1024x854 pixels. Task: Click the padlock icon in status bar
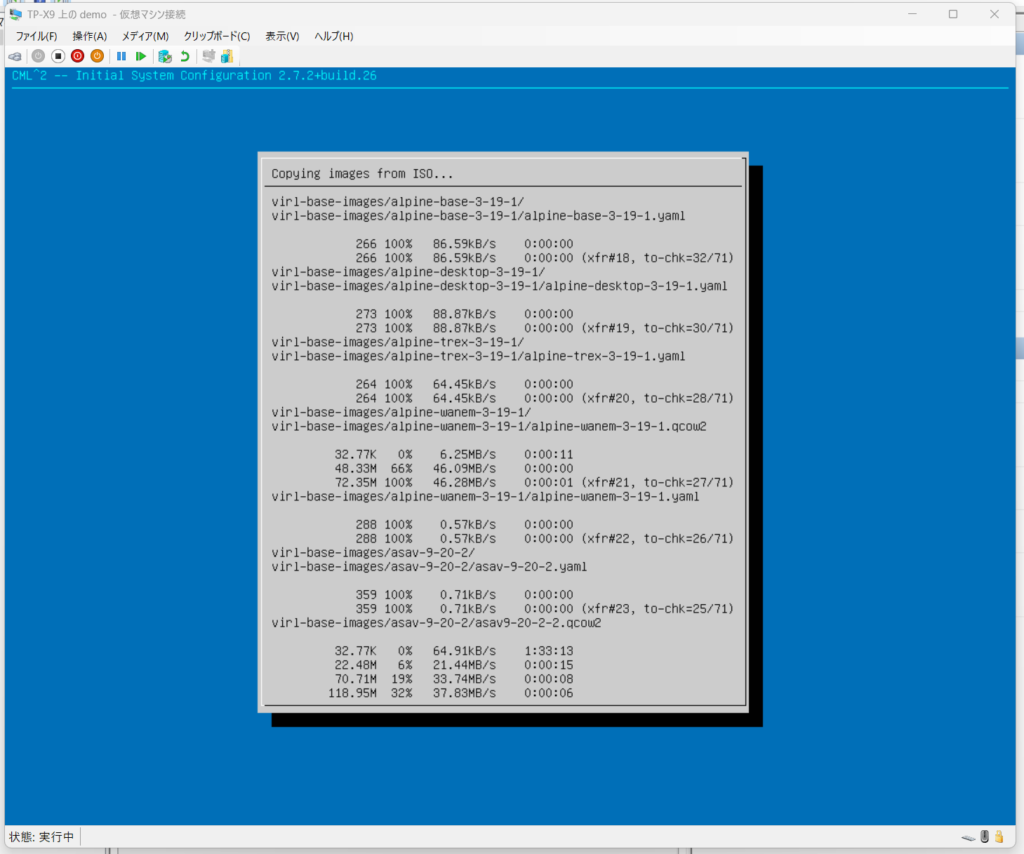click(x=999, y=836)
